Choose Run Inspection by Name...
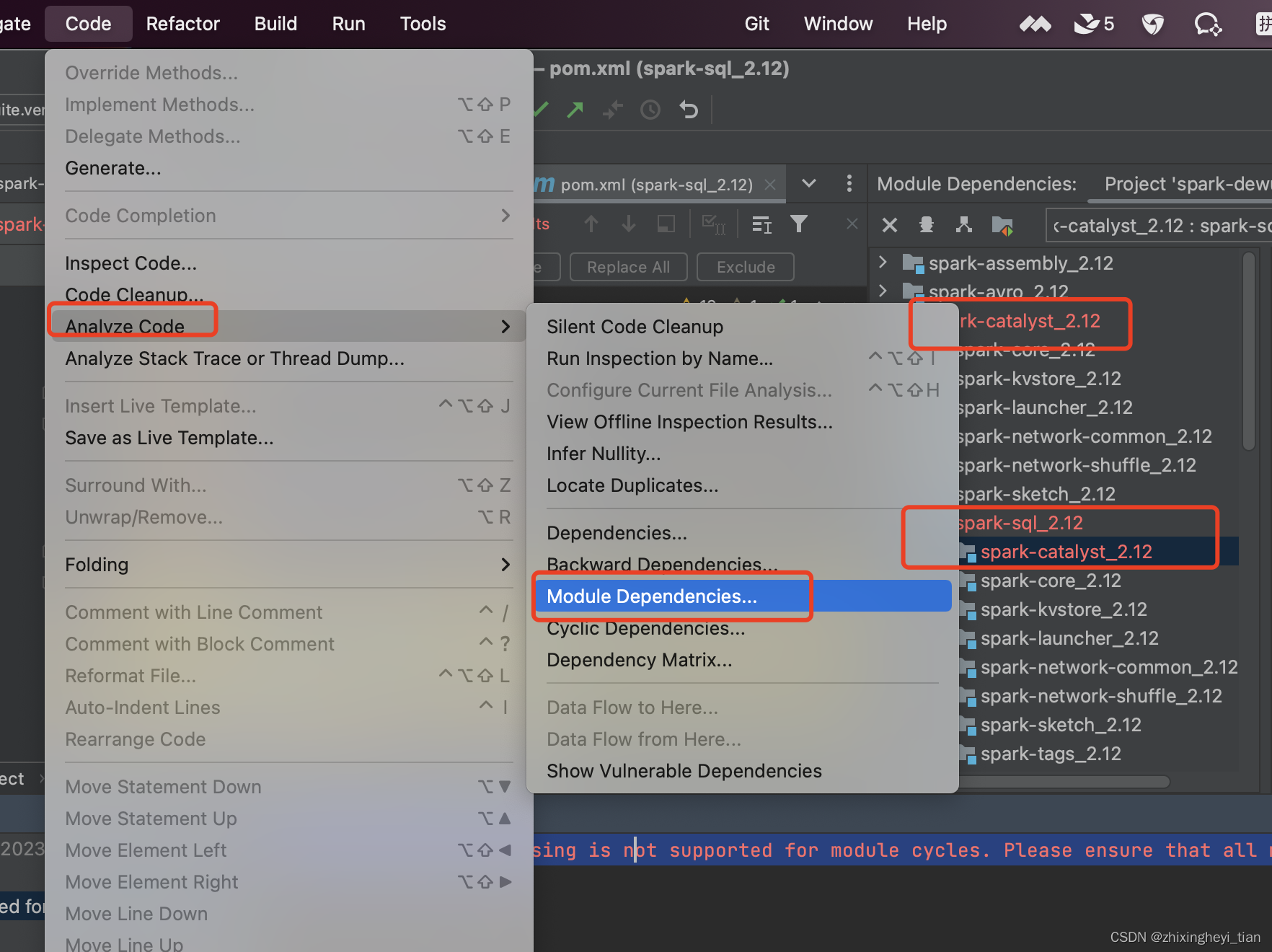 tap(743, 358)
